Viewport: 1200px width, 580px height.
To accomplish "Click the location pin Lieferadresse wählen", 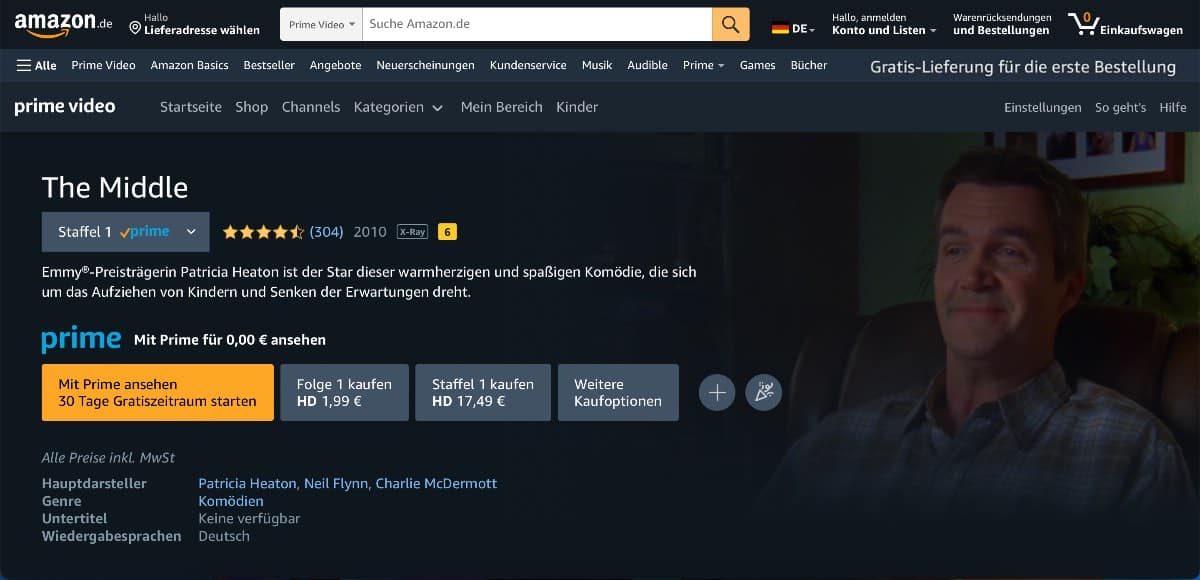I will coord(195,24).
